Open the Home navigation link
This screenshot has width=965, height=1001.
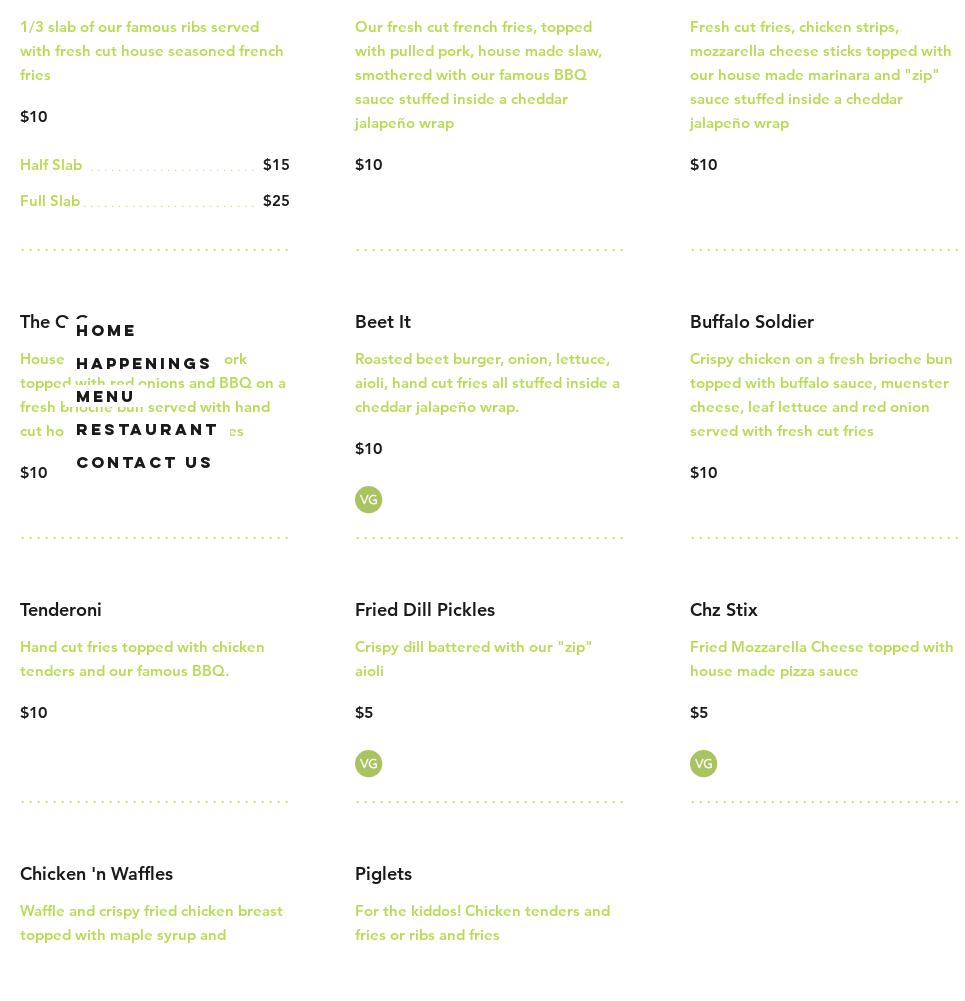106,330
